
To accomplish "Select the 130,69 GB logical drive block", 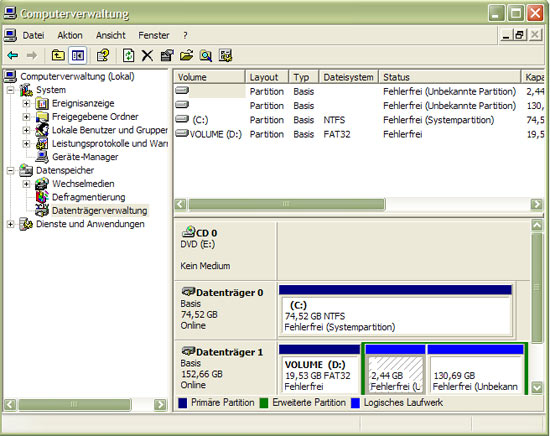I will click(x=476, y=370).
